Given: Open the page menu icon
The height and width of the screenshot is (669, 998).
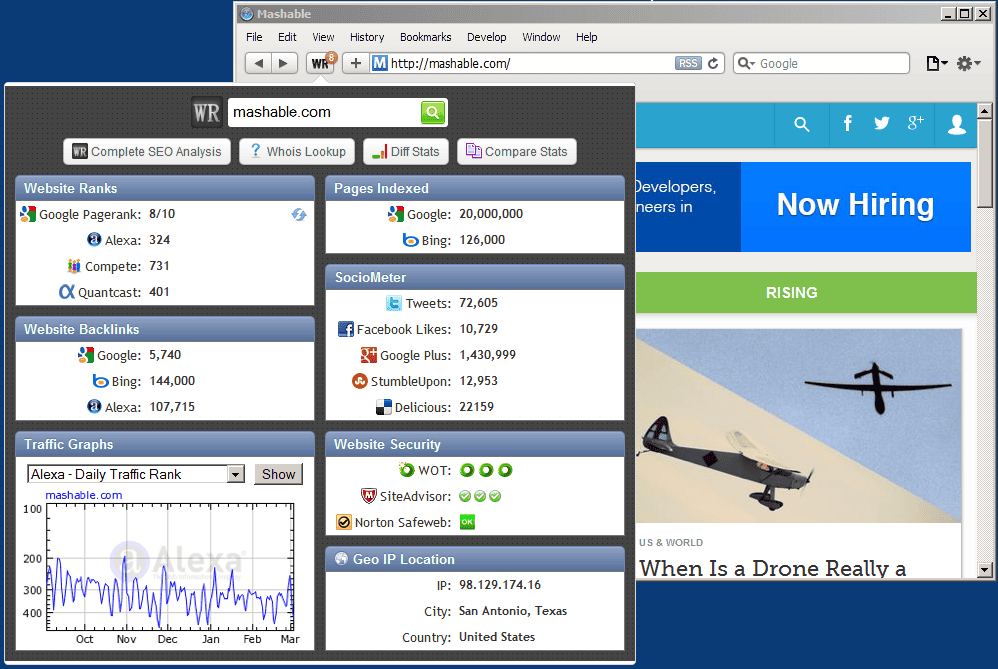Looking at the screenshot, I should point(936,63).
